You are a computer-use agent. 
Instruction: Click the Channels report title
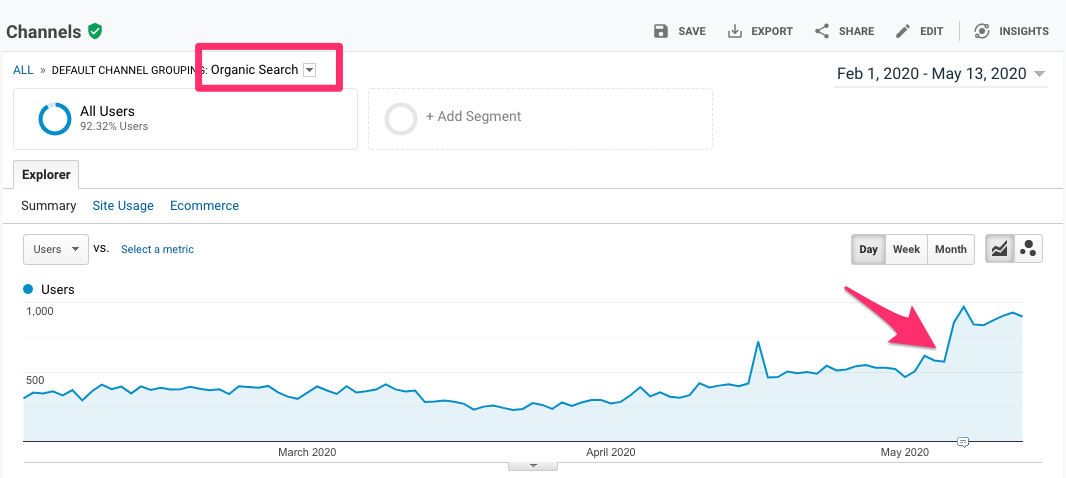click(44, 31)
